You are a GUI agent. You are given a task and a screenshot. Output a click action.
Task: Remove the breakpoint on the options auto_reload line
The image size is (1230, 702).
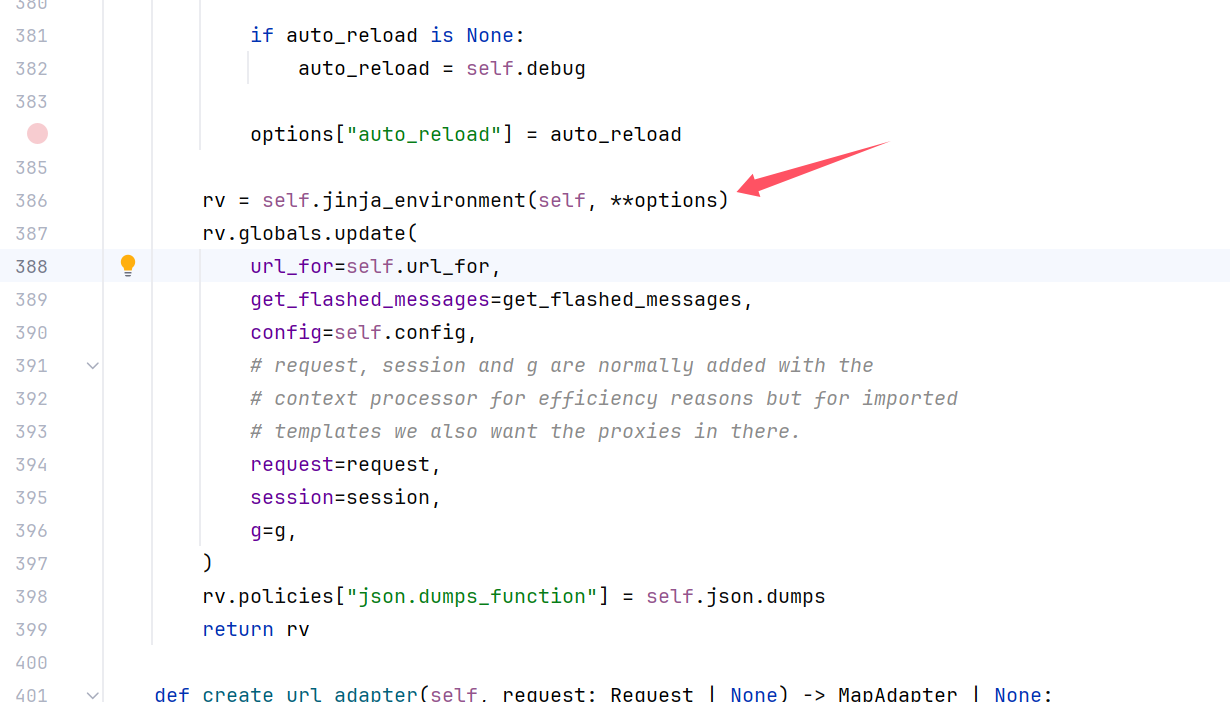(x=38, y=134)
